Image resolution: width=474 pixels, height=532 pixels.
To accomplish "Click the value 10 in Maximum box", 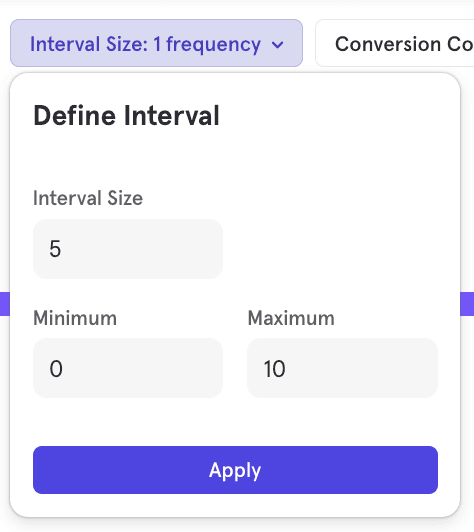I will [x=274, y=368].
